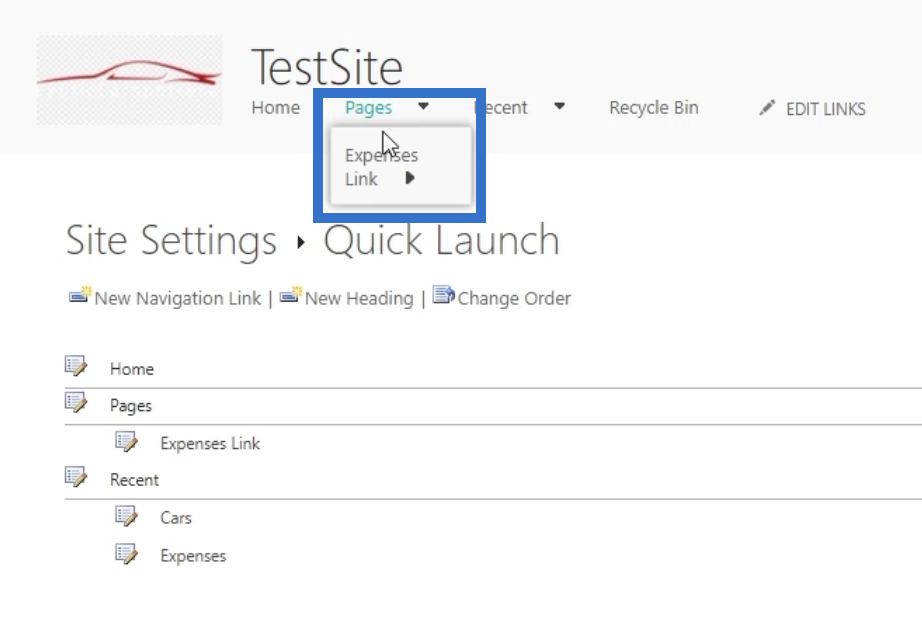Click the New Navigation Link icon
922x630 pixels.
click(x=80, y=295)
